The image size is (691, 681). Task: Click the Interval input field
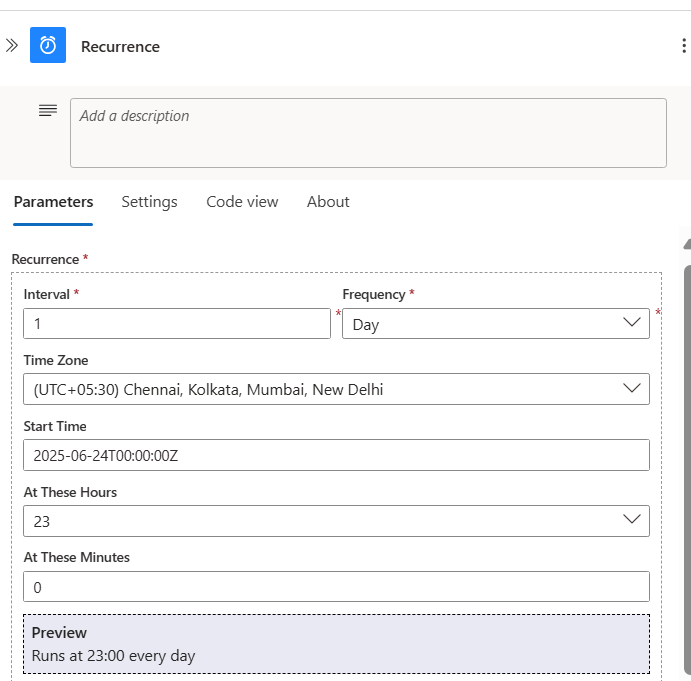(177, 324)
